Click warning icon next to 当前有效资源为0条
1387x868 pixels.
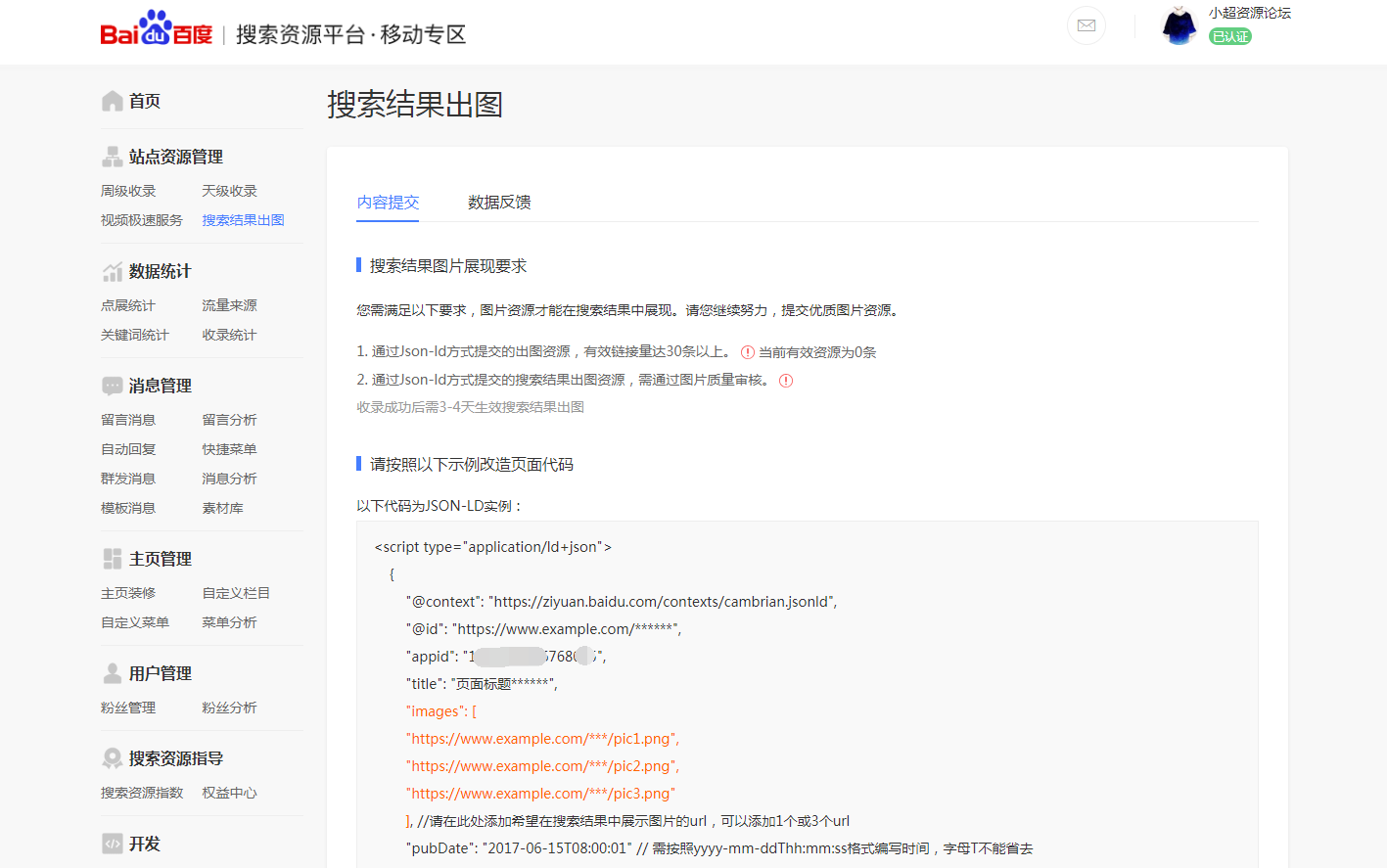click(x=748, y=352)
